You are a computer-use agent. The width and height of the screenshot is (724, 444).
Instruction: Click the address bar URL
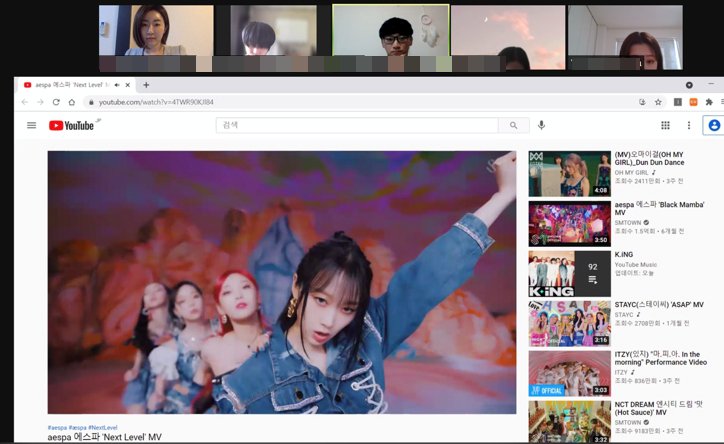[x=156, y=102]
